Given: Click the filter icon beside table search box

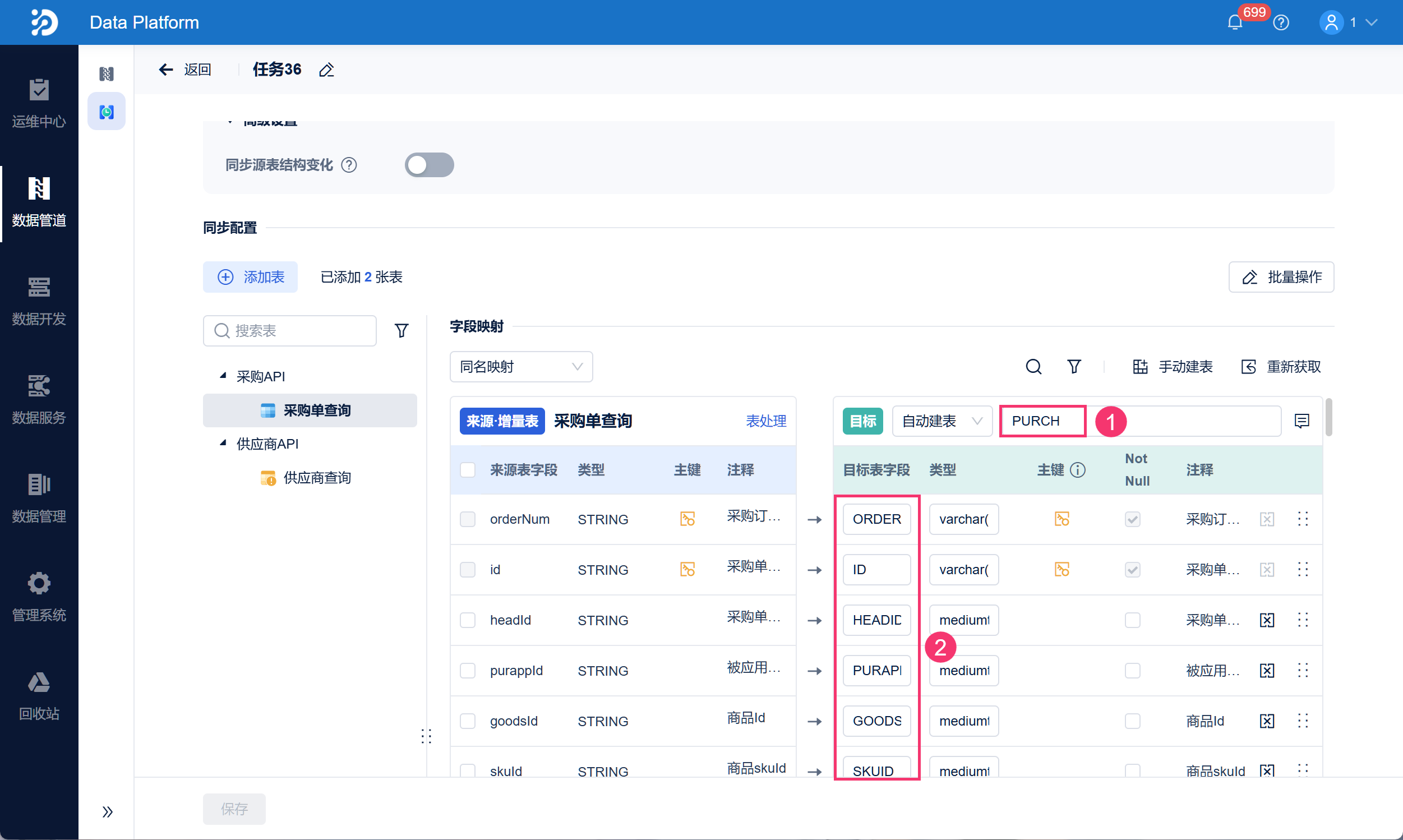Looking at the screenshot, I should point(401,331).
